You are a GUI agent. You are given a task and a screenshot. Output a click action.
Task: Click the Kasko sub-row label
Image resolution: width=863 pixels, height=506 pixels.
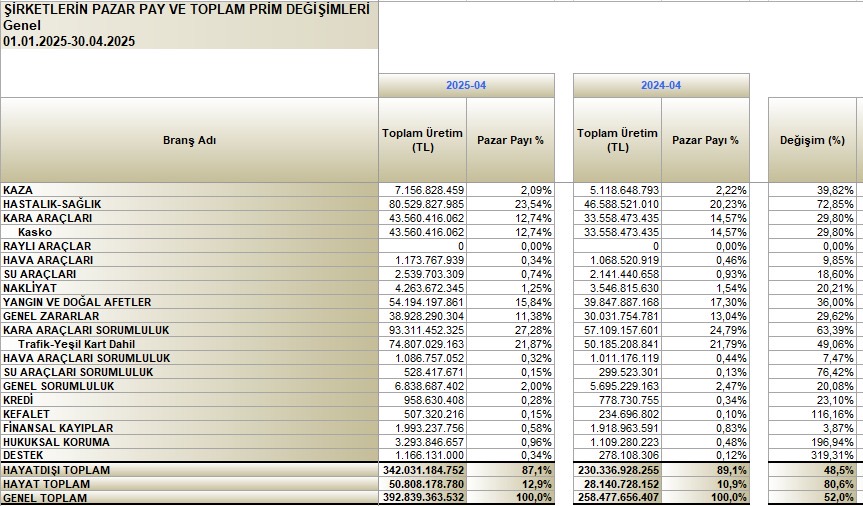coord(35,232)
